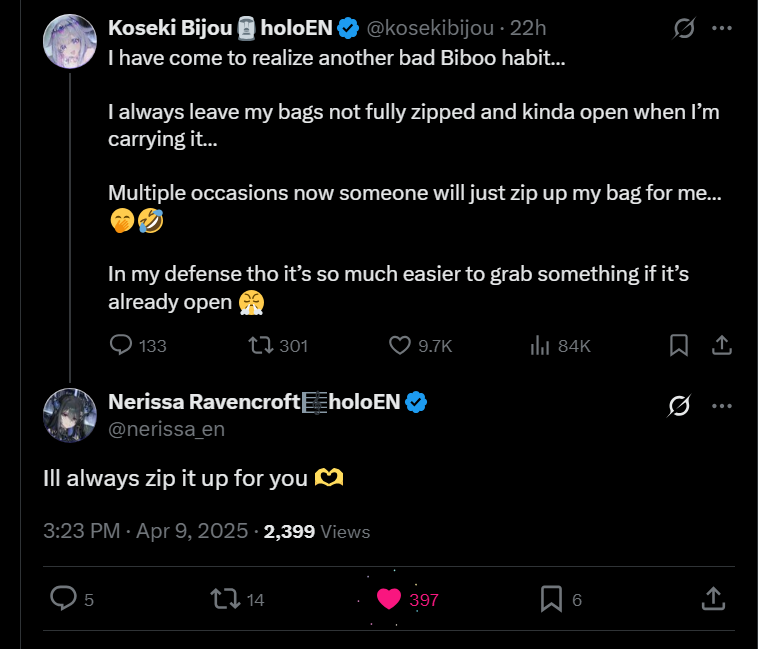
Task: Repost Koseki Bijou's tweet
Action: (x=261, y=345)
